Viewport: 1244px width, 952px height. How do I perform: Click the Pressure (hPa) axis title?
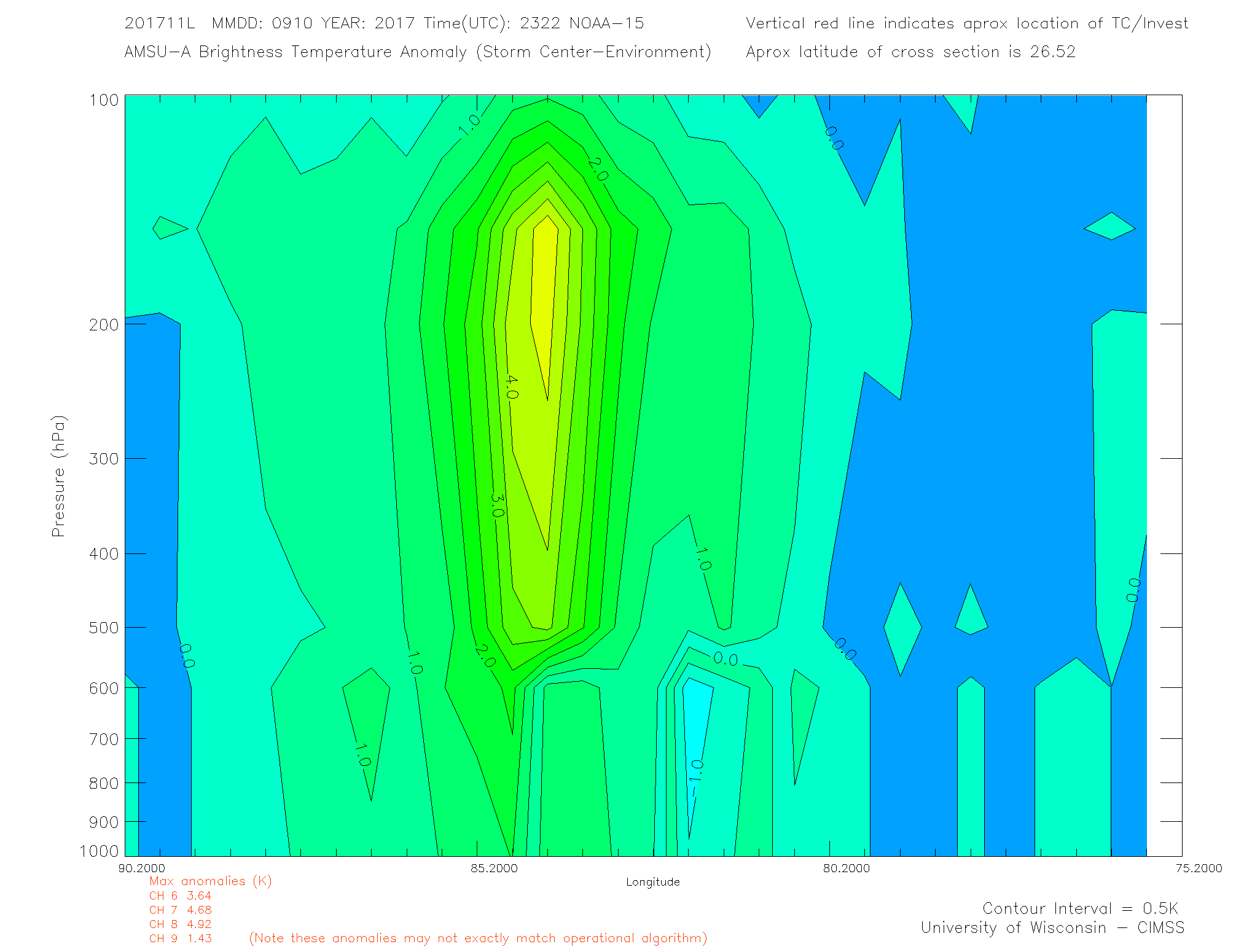pos(58,477)
